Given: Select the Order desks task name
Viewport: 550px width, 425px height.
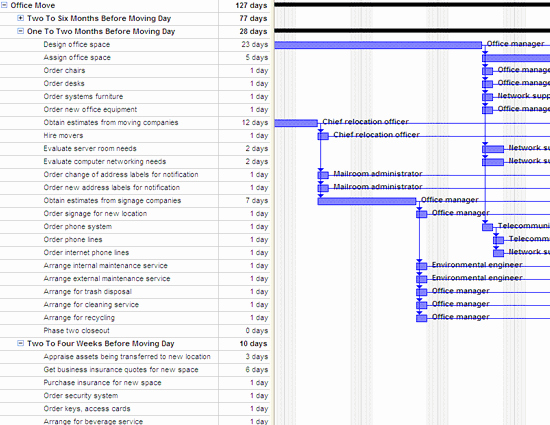Looking at the screenshot, I should 64,83.
